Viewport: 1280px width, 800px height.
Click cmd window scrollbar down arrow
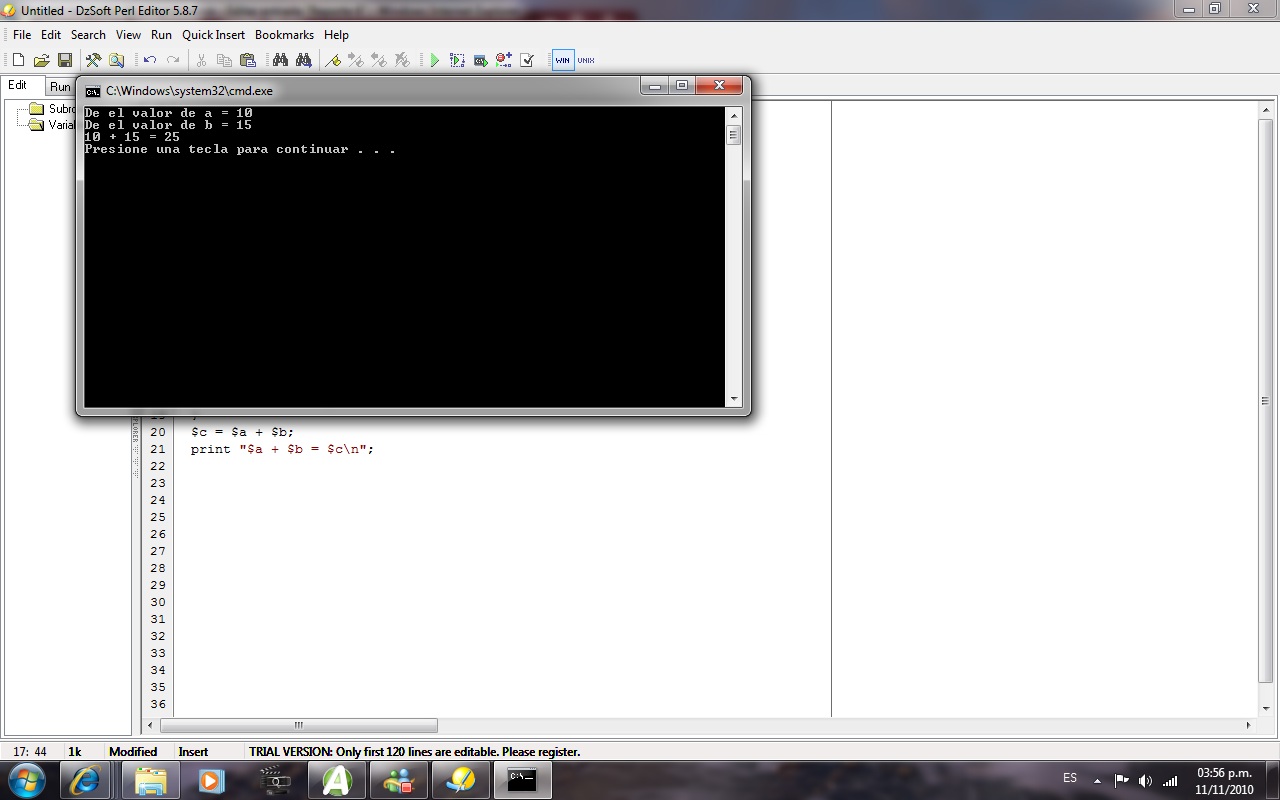pos(734,399)
